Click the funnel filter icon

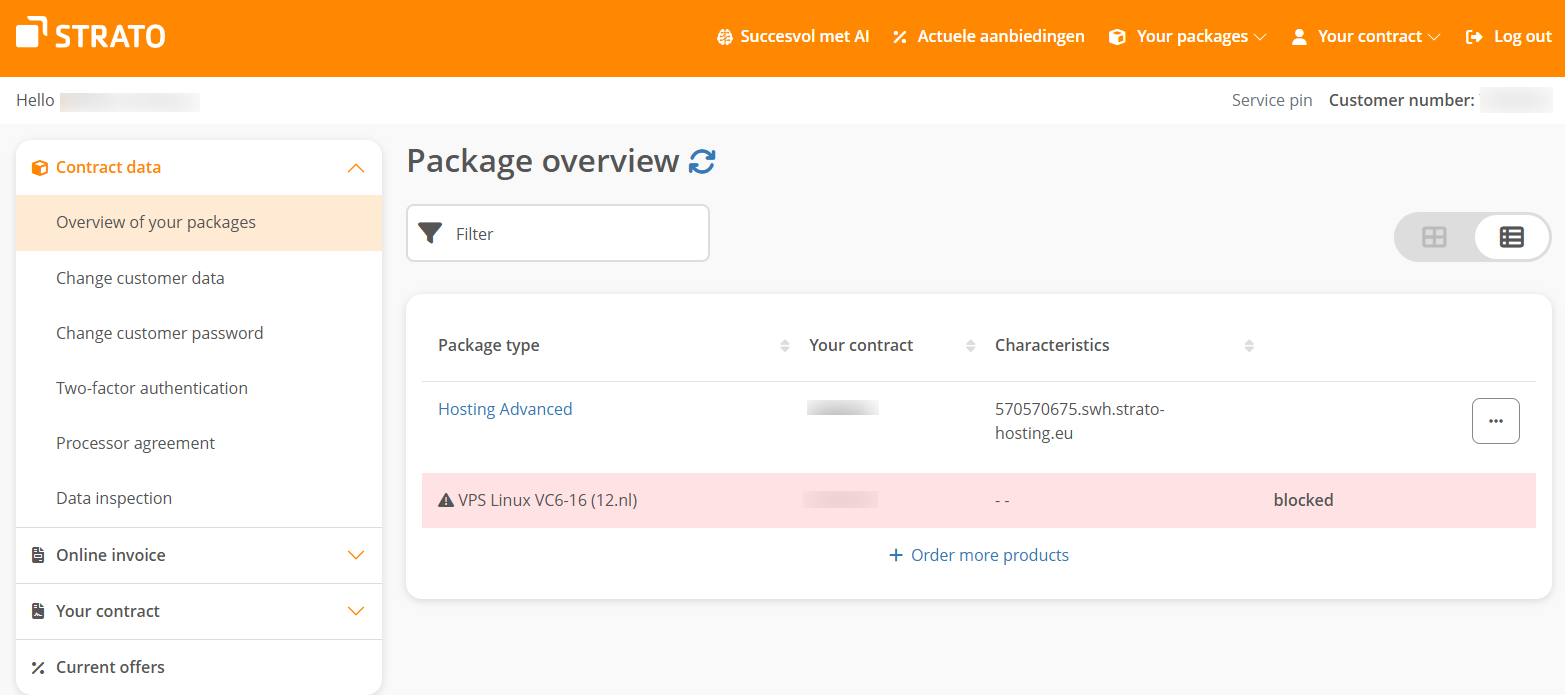[x=430, y=233]
